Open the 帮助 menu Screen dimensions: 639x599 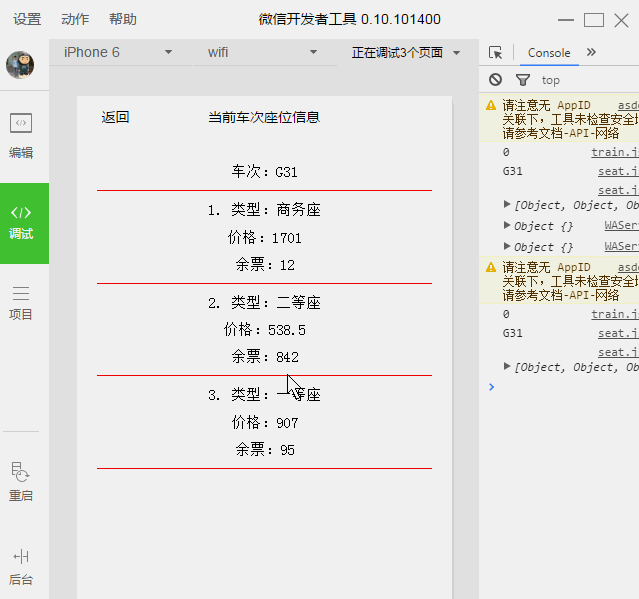(x=123, y=19)
